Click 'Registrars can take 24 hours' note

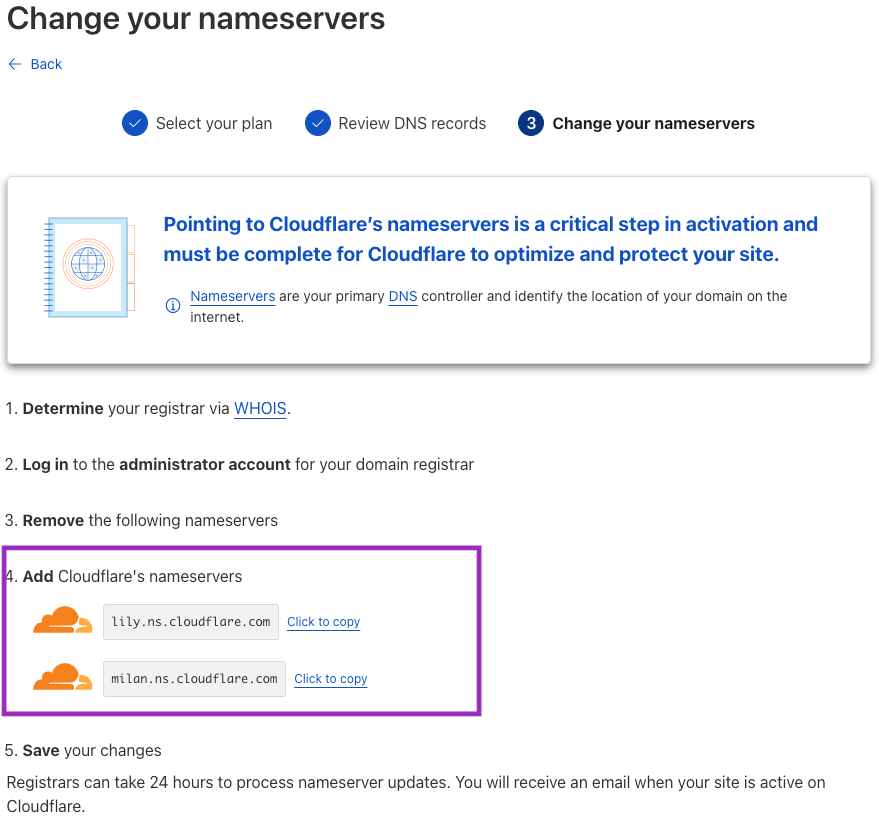416,794
